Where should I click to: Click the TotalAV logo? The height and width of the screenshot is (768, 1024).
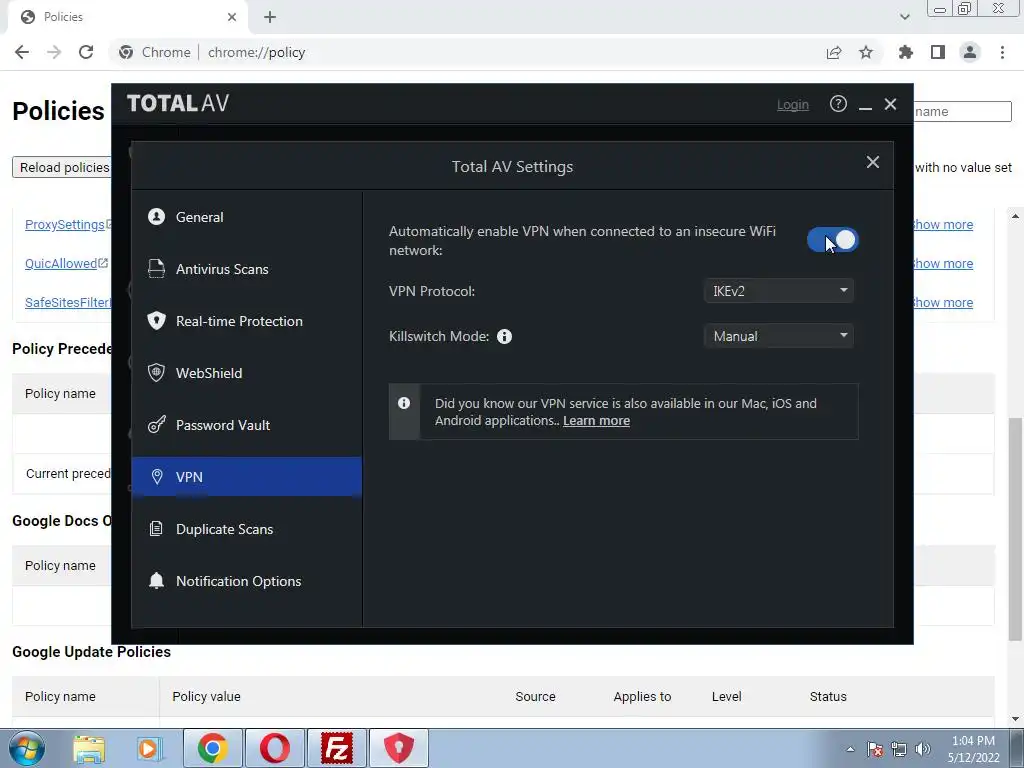click(178, 103)
